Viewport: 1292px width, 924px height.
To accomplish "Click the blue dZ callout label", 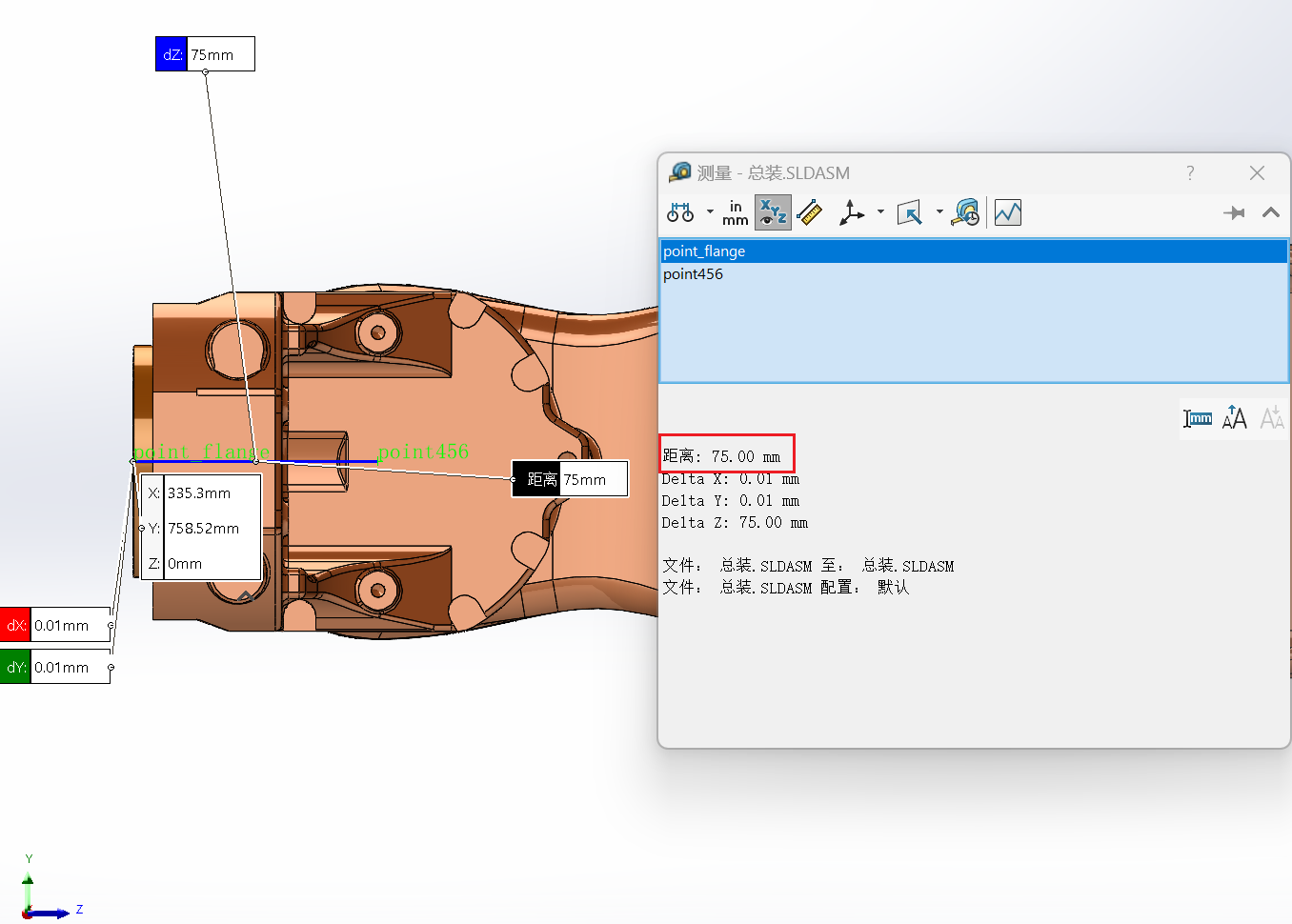I will 172,54.
